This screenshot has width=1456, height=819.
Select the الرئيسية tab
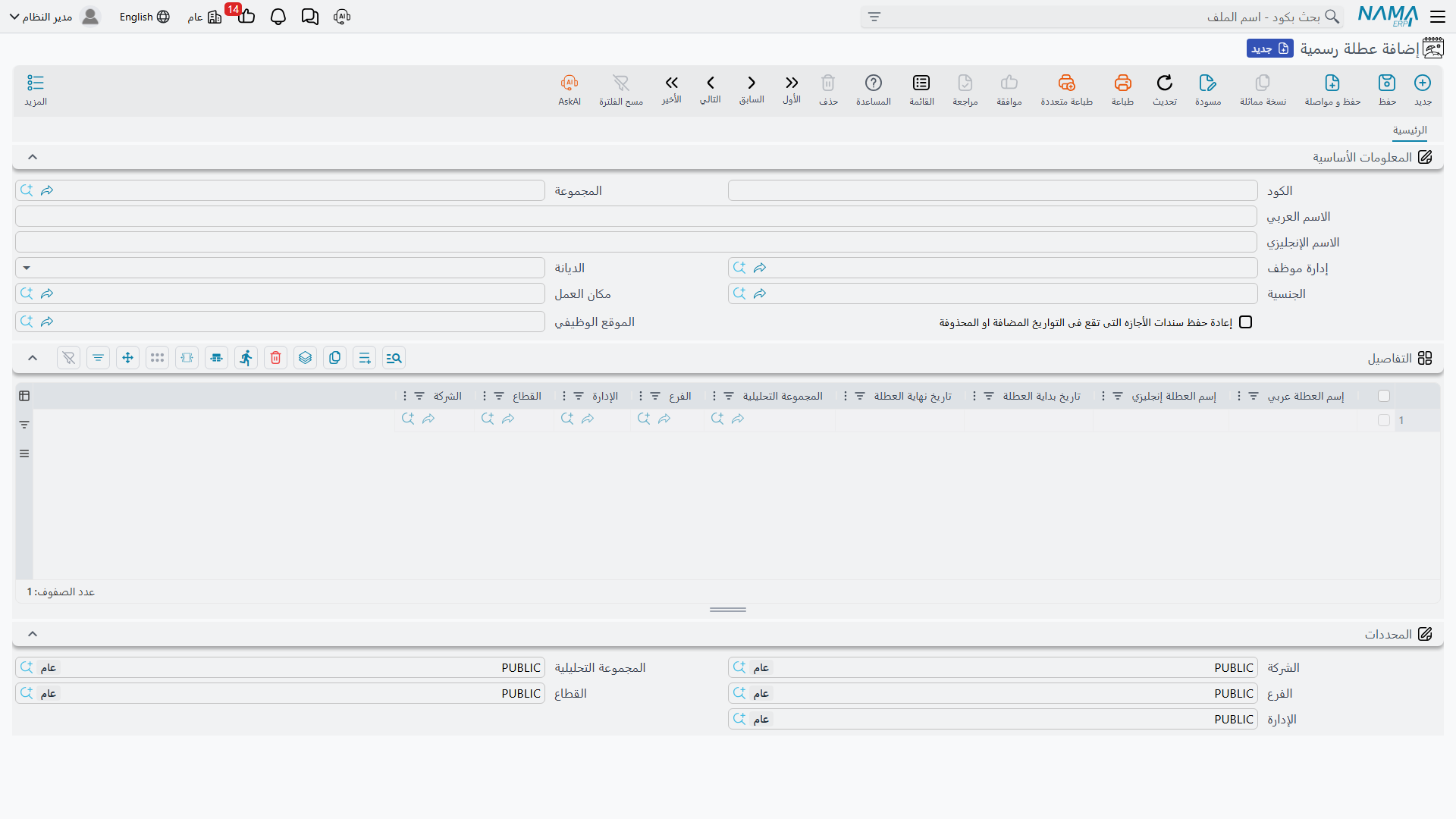pyautogui.click(x=1410, y=130)
